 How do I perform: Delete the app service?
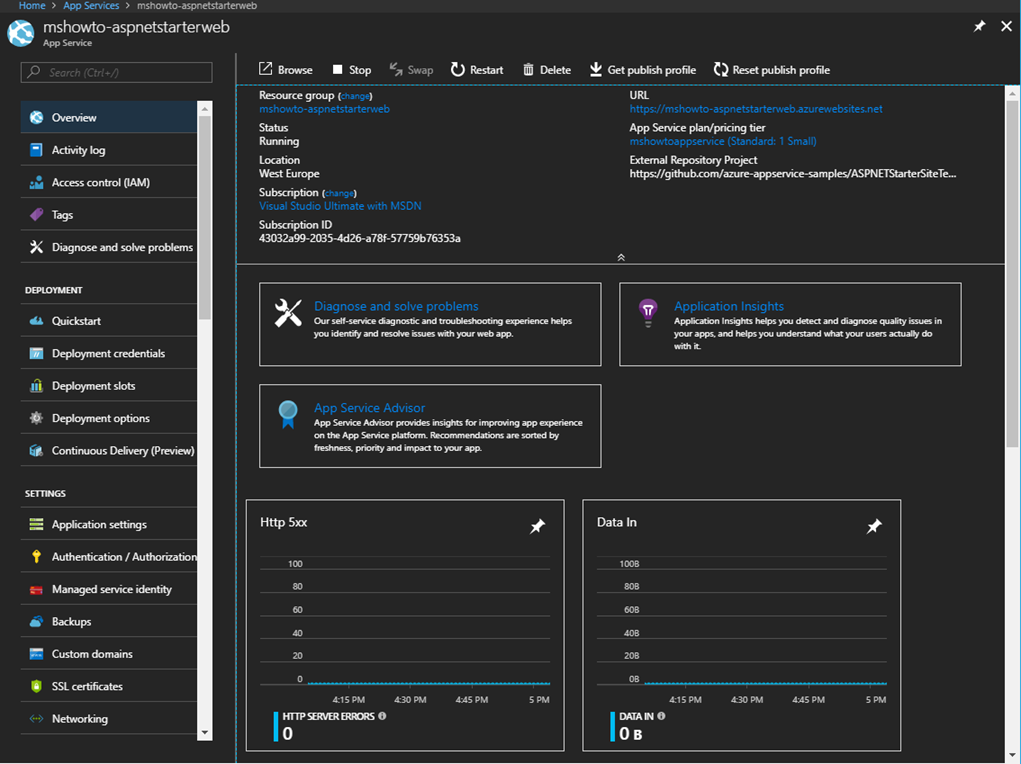click(547, 70)
